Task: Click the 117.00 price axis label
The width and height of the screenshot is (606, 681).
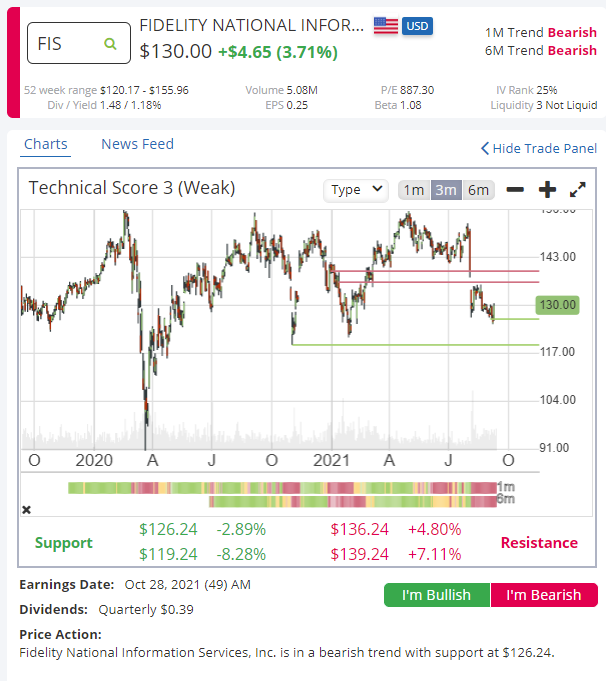Action: 558,352
